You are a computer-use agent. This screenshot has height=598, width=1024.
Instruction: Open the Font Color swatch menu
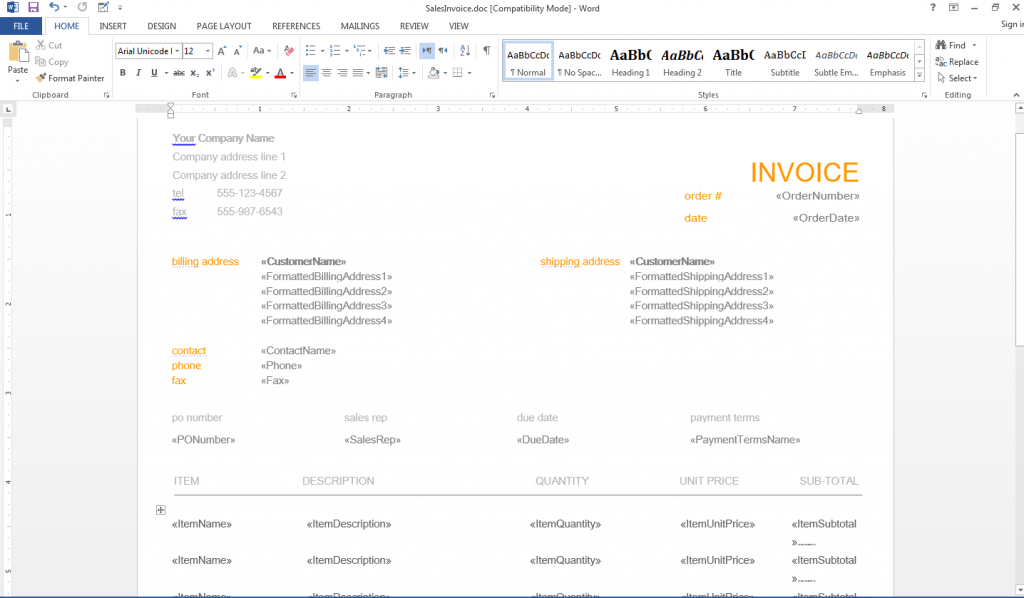pos(281,71)
